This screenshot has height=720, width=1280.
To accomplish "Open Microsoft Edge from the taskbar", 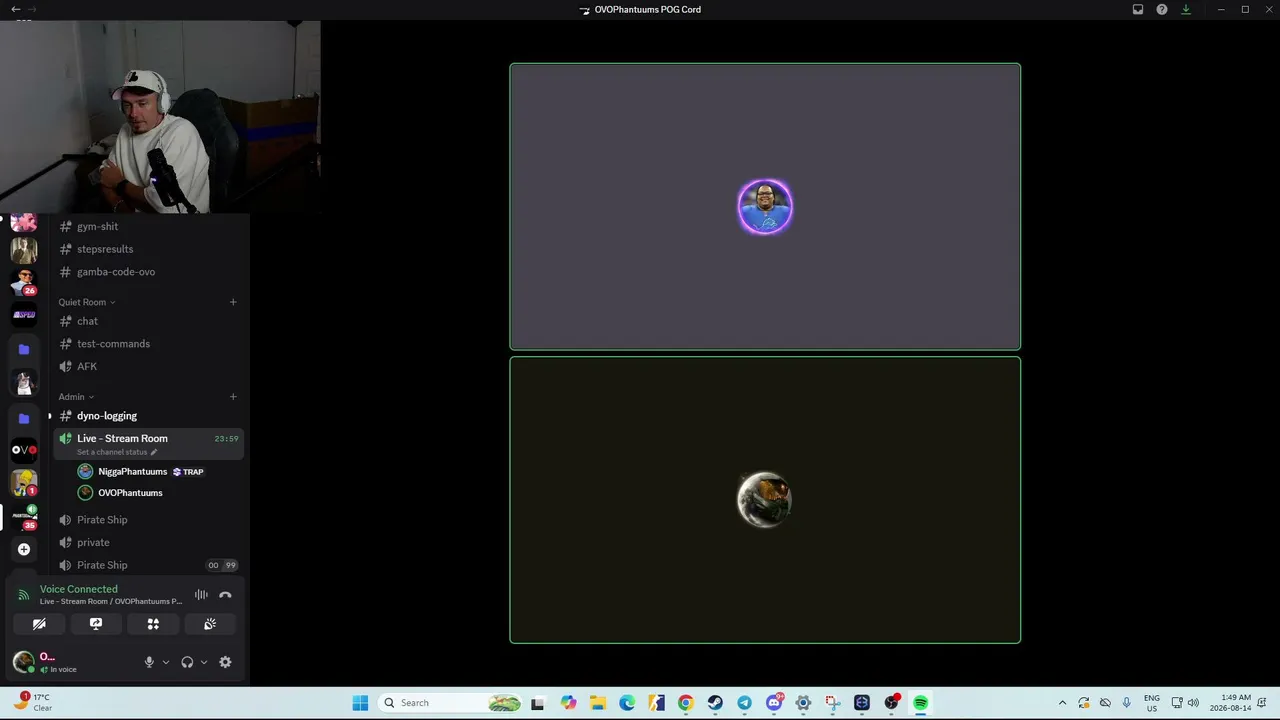I will (627, 703).
